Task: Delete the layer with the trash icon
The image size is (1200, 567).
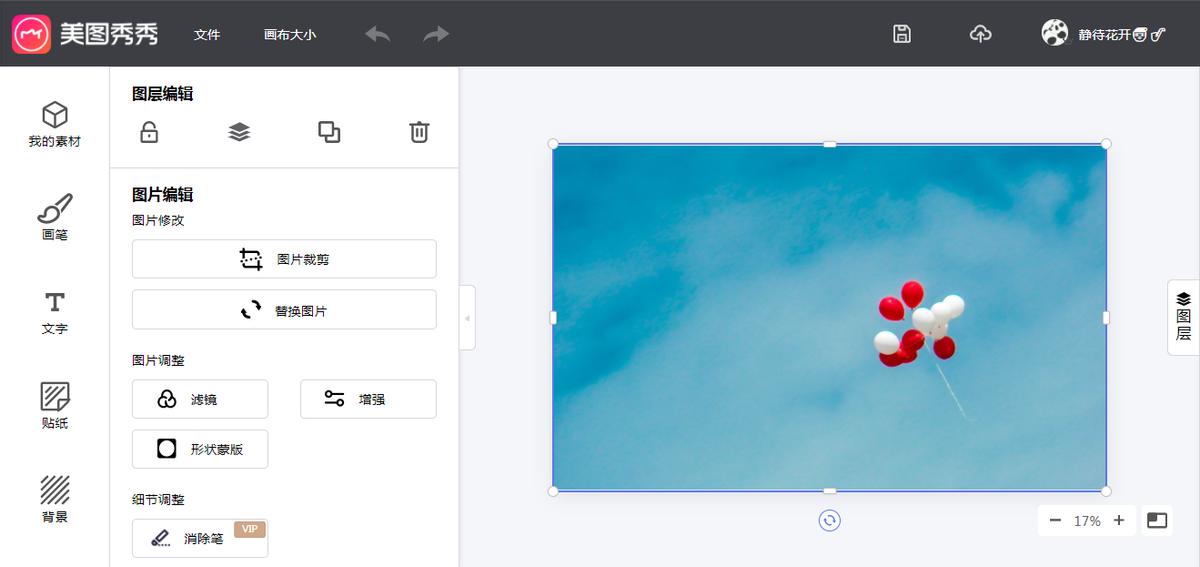Action: [x=419, y=132]
